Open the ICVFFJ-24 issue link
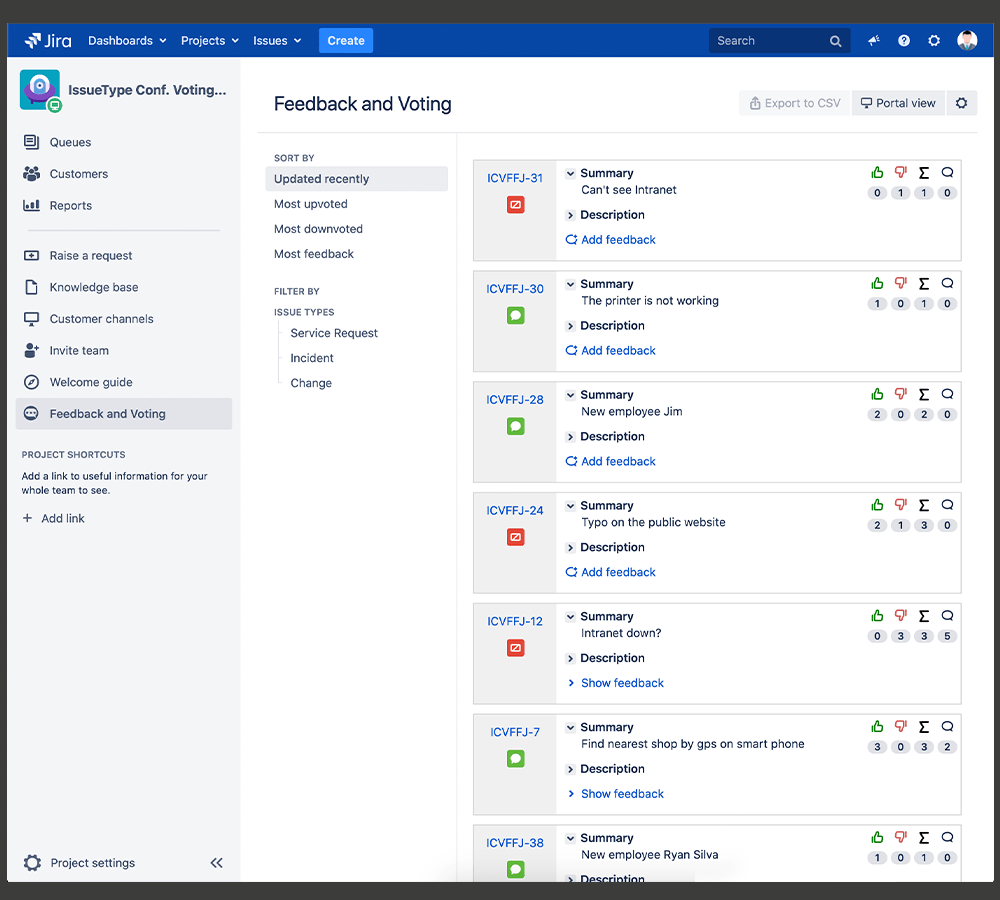This screenshot has width=1000, height=900. 515,510
